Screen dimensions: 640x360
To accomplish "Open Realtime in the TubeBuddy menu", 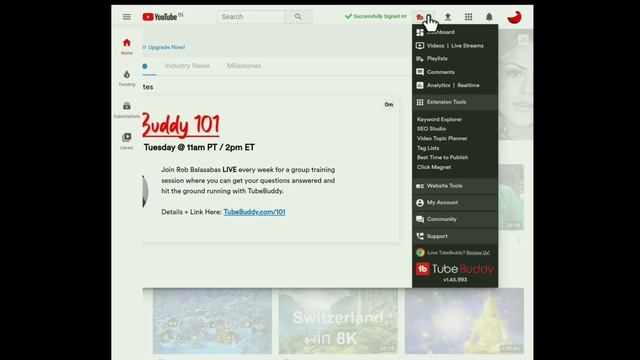I will [x=468, y=85].
